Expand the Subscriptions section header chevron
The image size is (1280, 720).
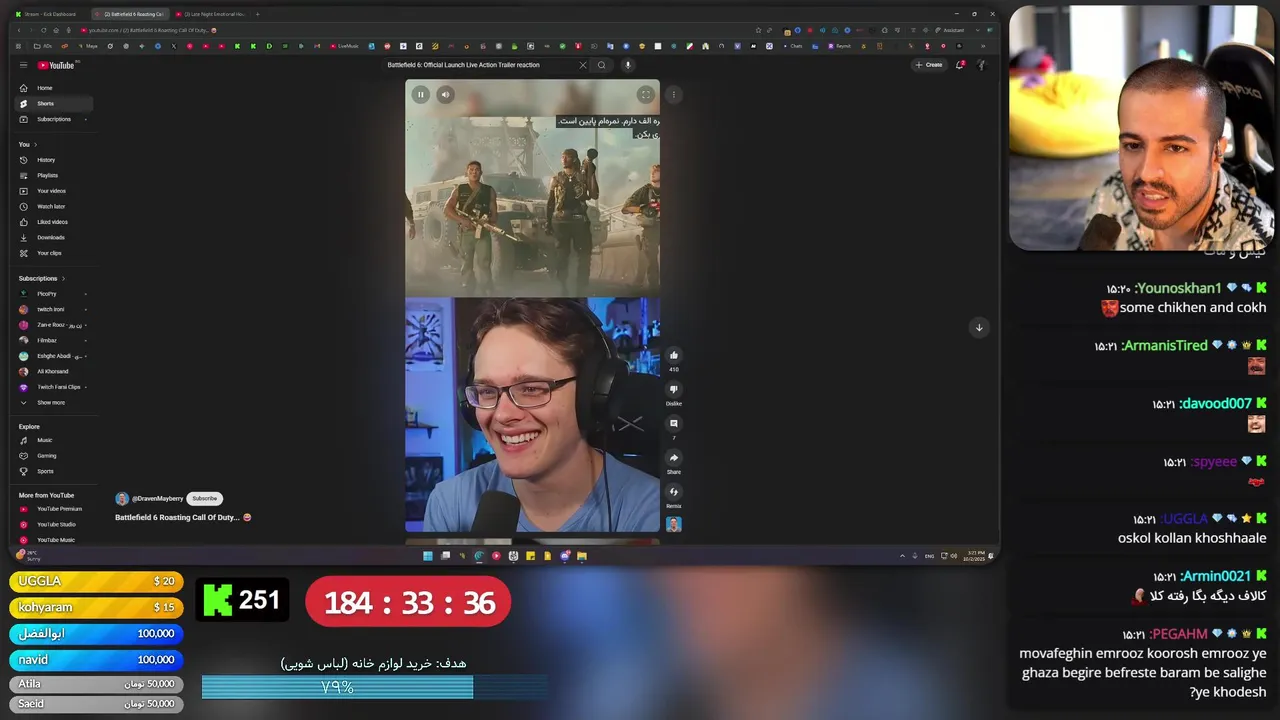point(63,279)
